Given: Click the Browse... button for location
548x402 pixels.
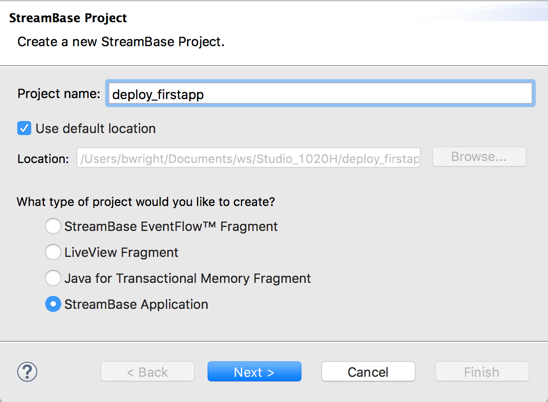Looking at the screenshot, I should coord(479,157).
